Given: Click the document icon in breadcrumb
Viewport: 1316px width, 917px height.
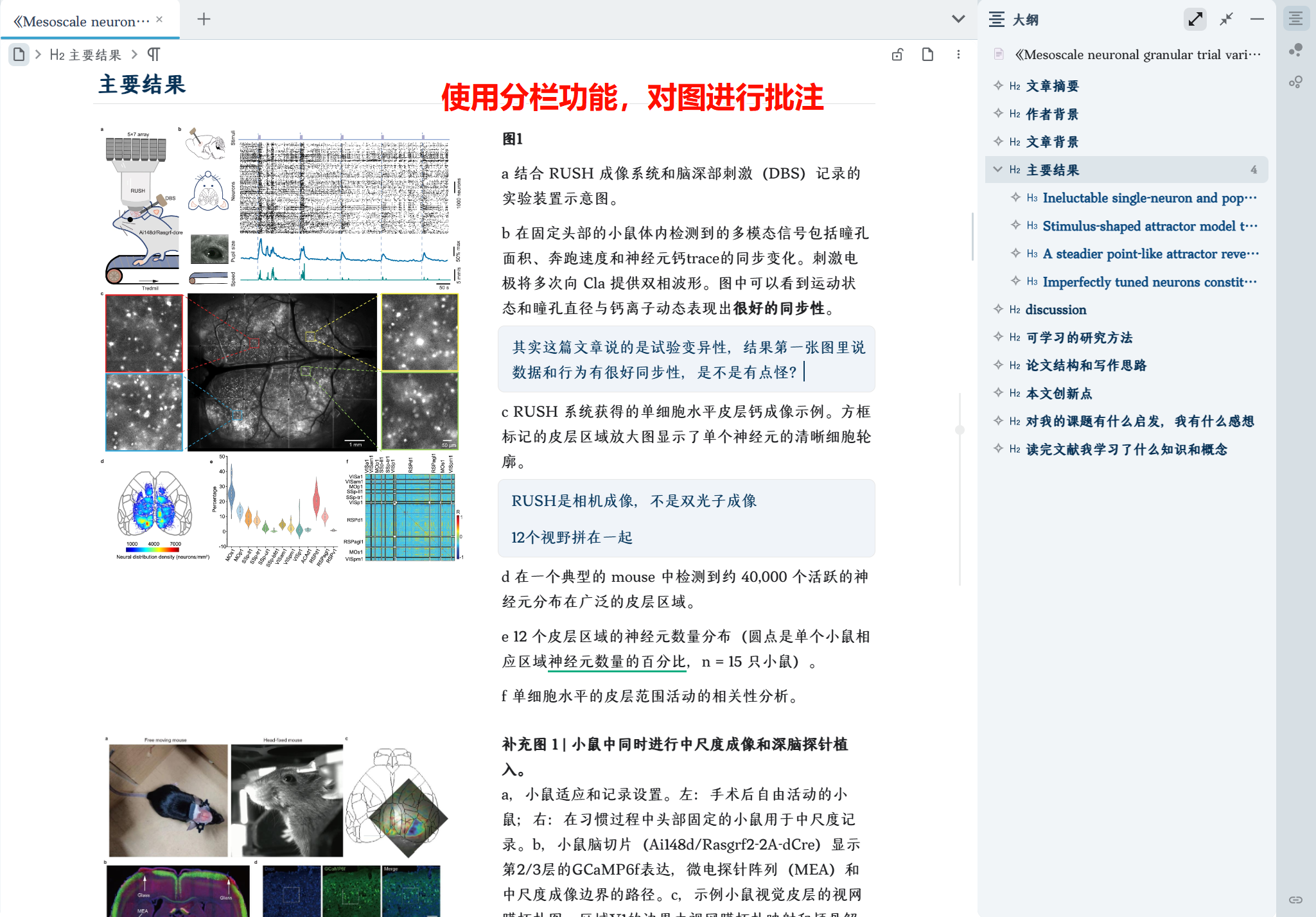Looking at the screenshot, I should 19,55.
